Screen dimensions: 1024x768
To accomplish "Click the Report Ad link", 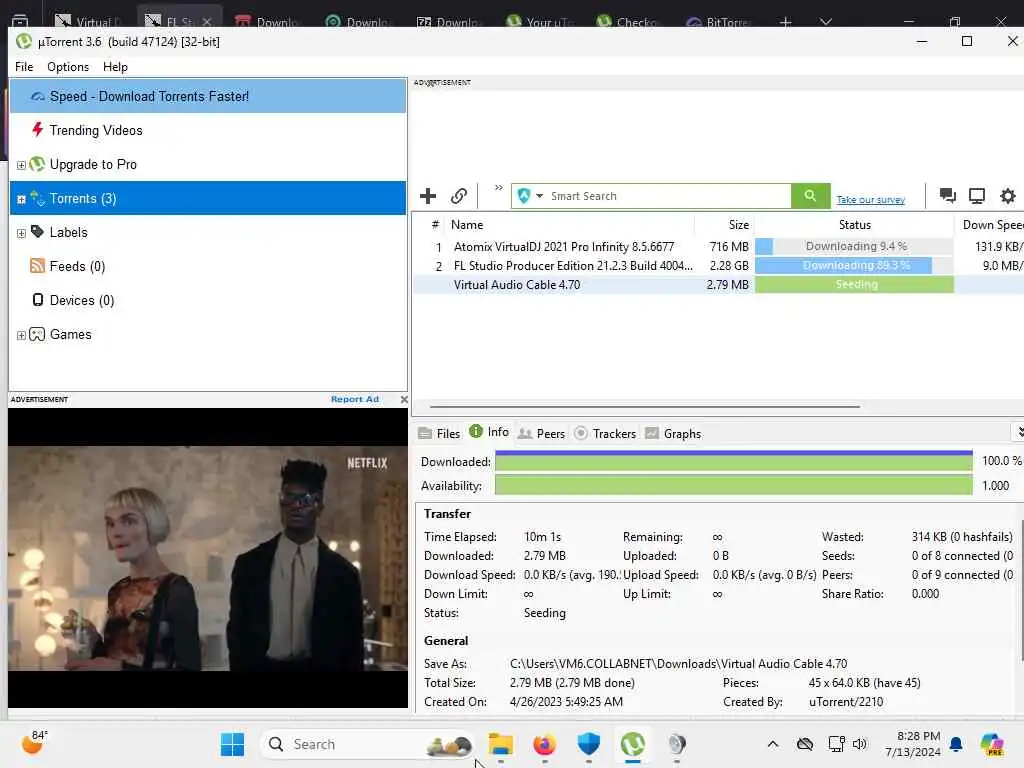I will click(x=355, y=399).
